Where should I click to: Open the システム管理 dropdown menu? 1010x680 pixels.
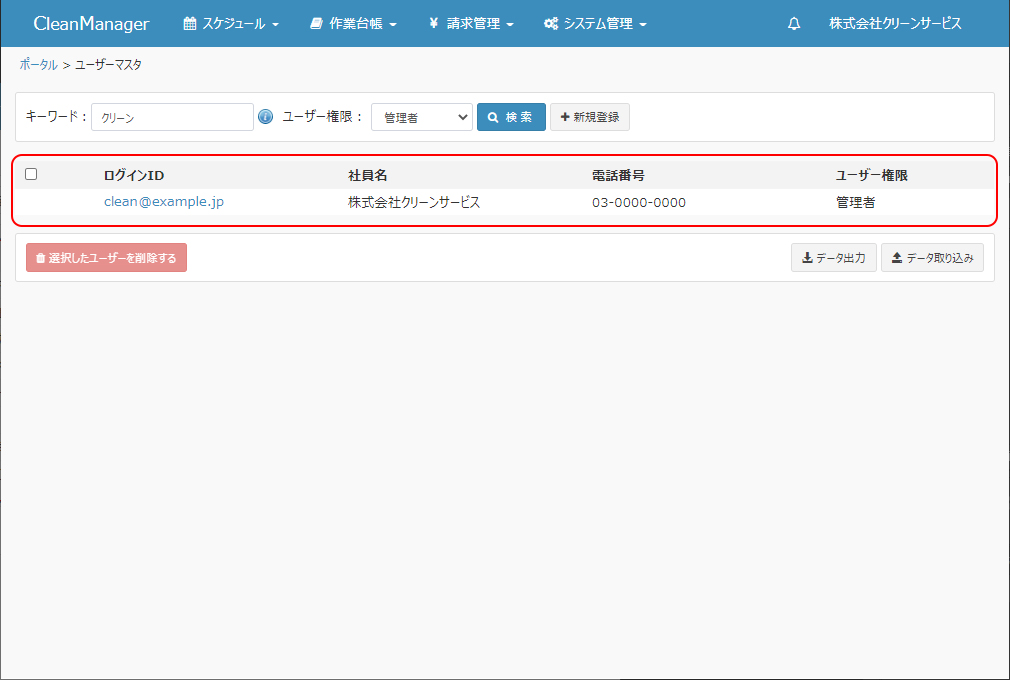(x=595, y=24)
